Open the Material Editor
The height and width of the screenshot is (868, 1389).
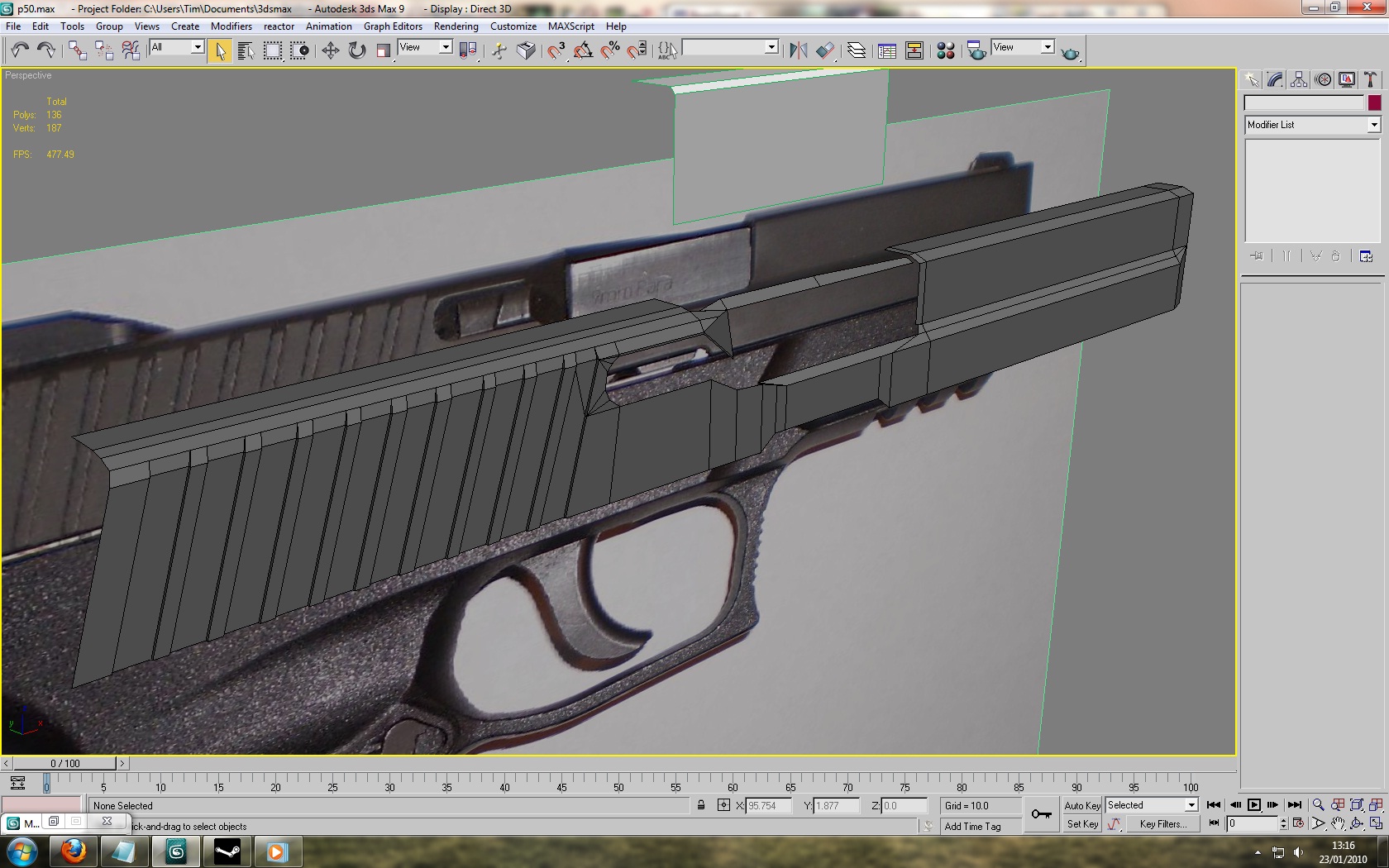(x=945, y=51)
